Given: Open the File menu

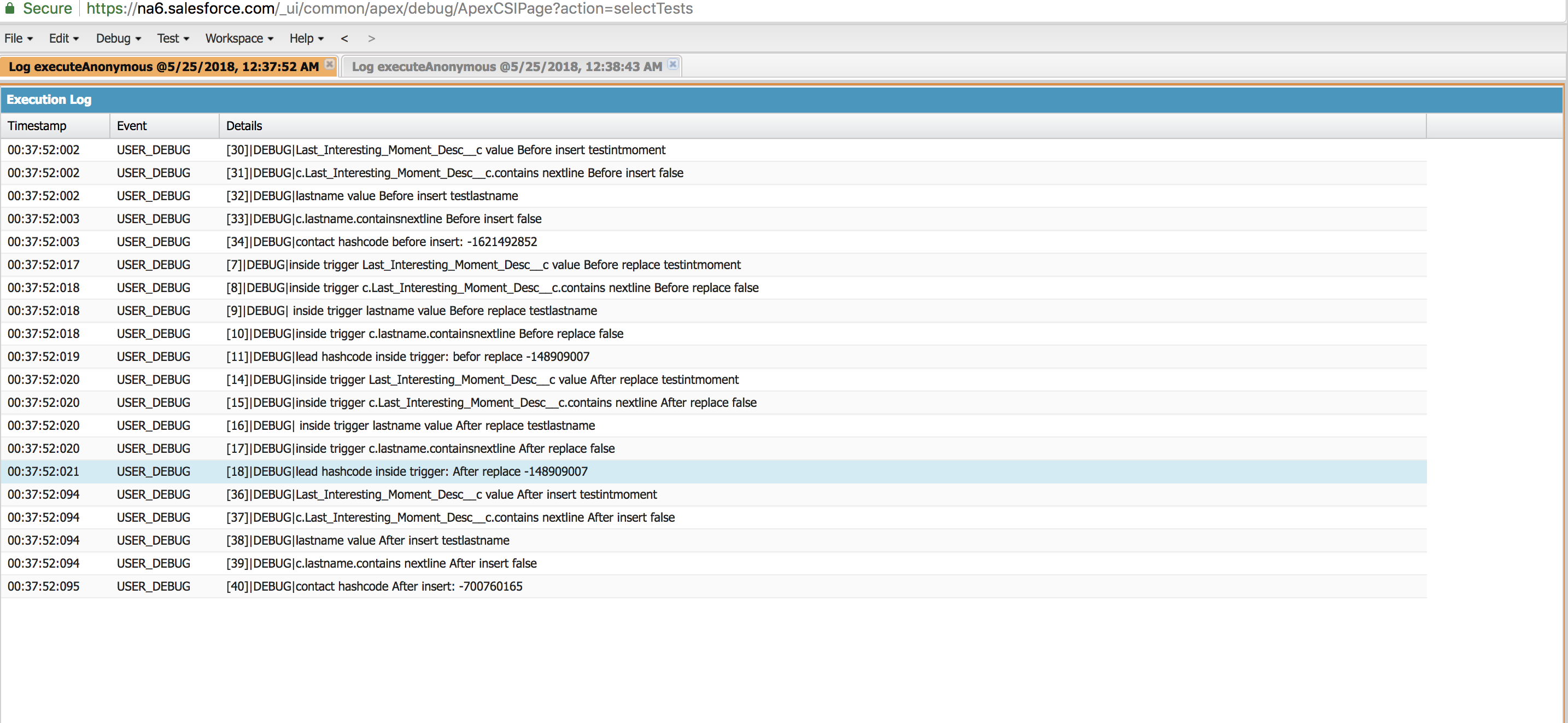Looking at the screenshot, I should point(18,38).
